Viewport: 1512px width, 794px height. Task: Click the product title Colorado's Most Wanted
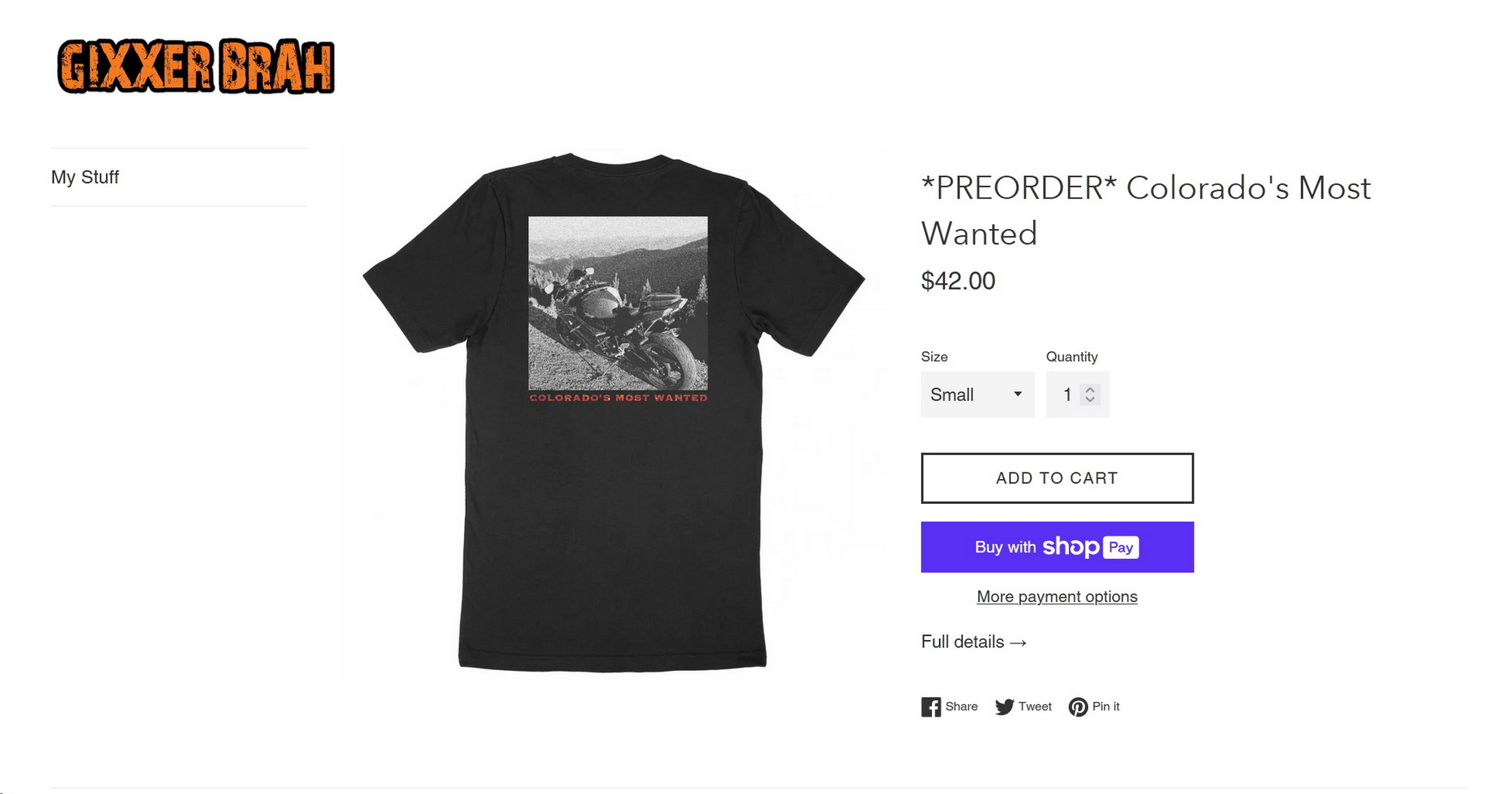[1146, 210]
